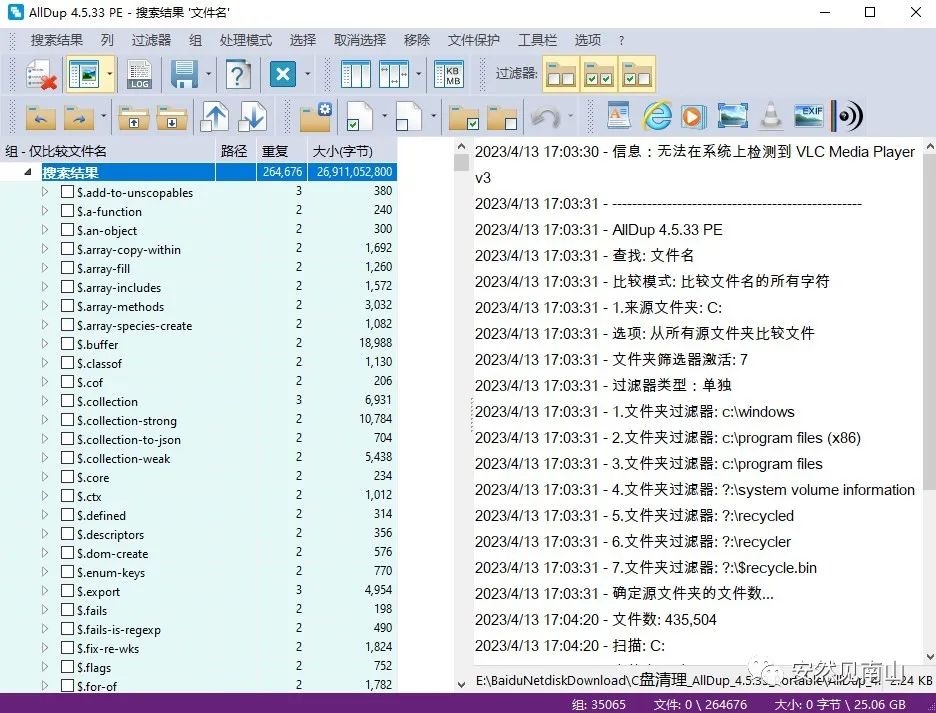Tick the $.descriptors checkbox
Viewport: 936px width, 713px height.
pos(67,534)
